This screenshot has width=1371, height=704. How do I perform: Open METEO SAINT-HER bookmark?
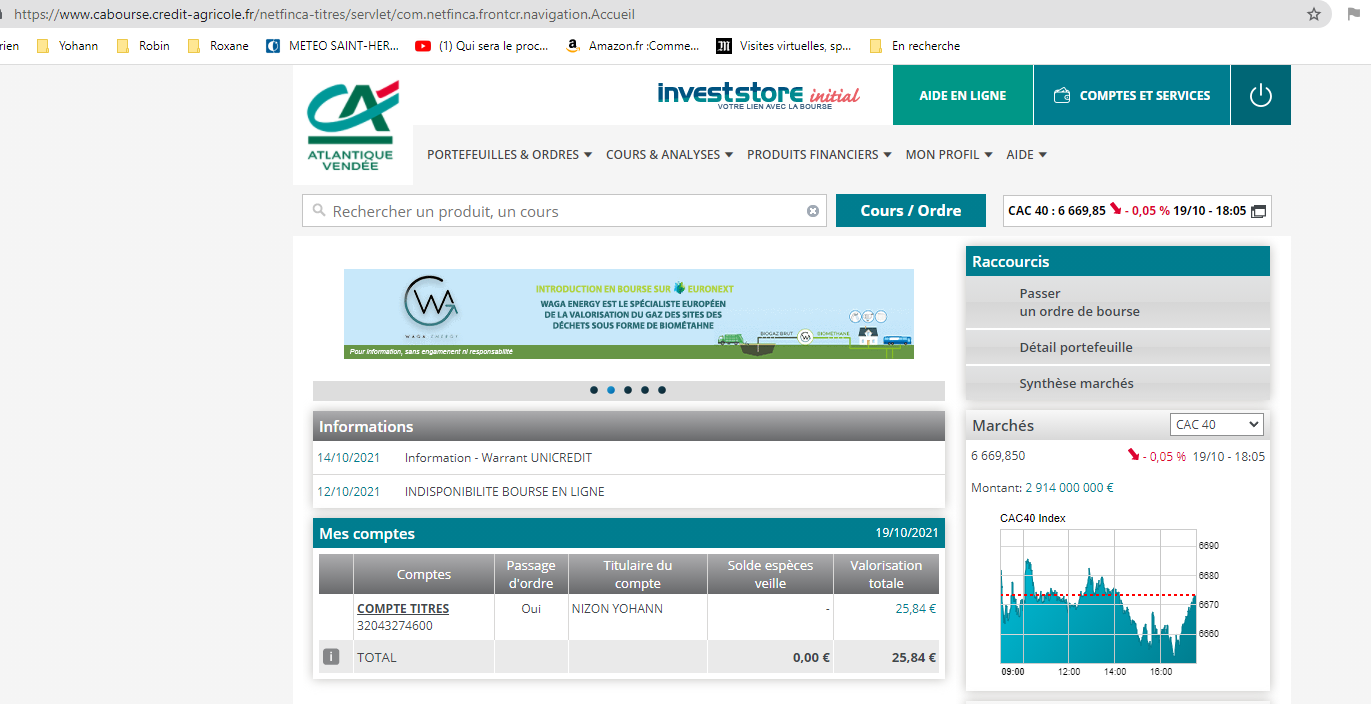point(332,45)
